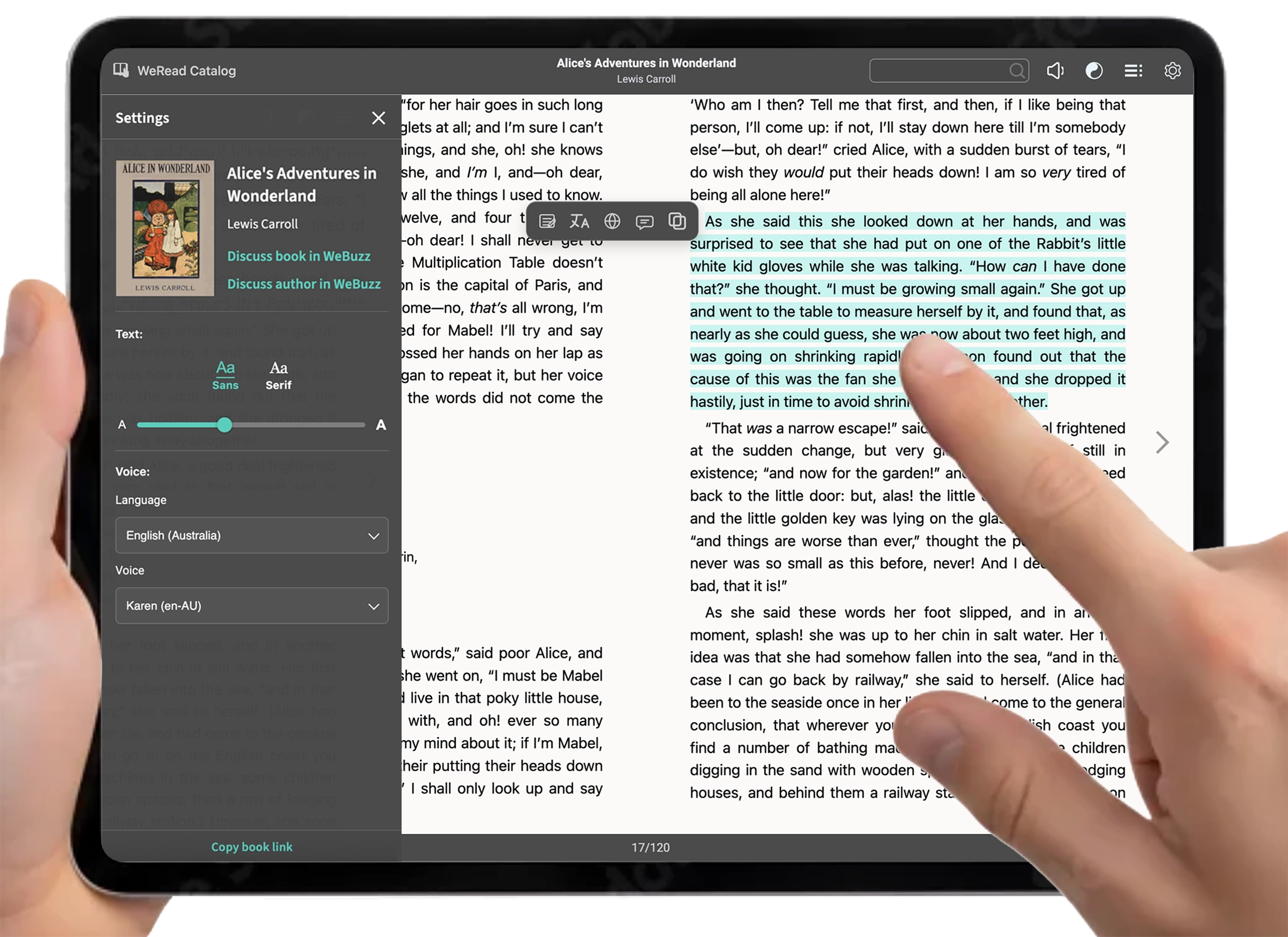Select the Serif font option
Image resolution: width=1288 pixels, height=937 pixels.
coord(278,375)
